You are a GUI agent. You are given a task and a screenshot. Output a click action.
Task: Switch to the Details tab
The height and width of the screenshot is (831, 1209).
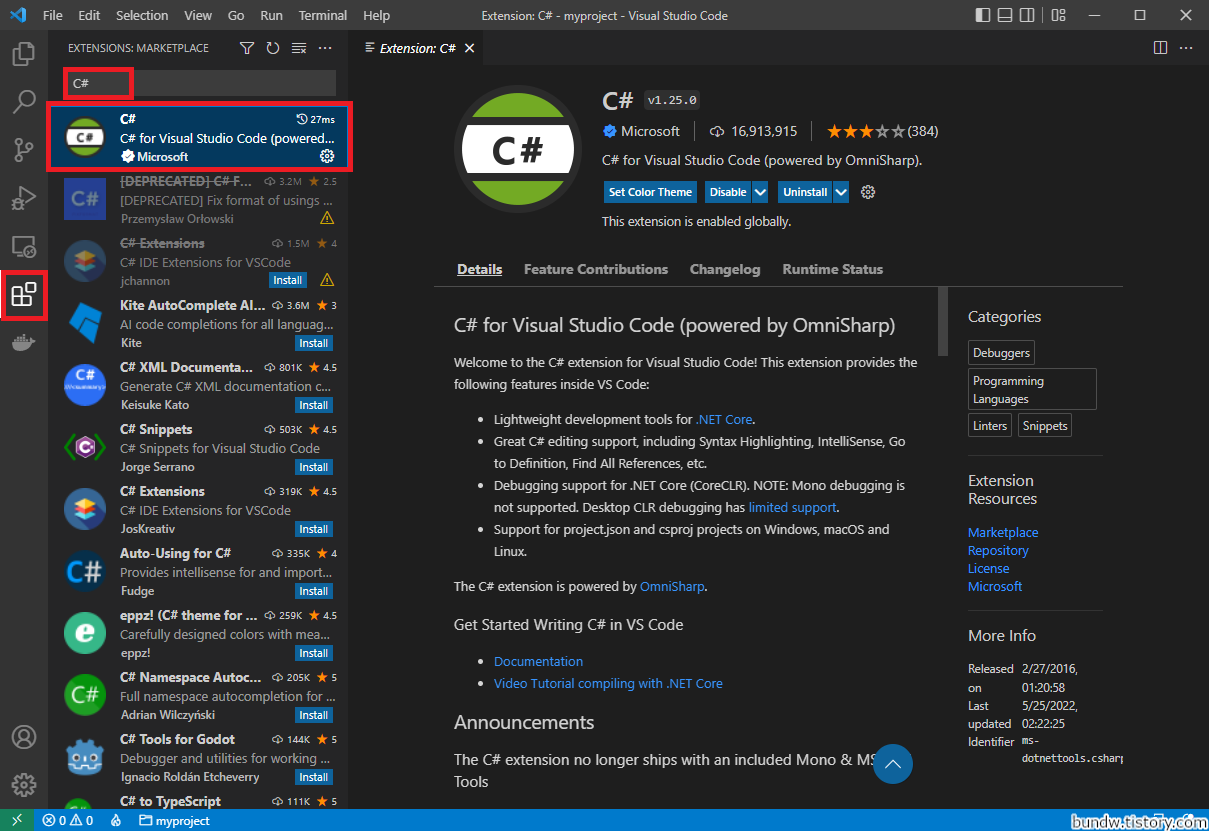(479, 269)
